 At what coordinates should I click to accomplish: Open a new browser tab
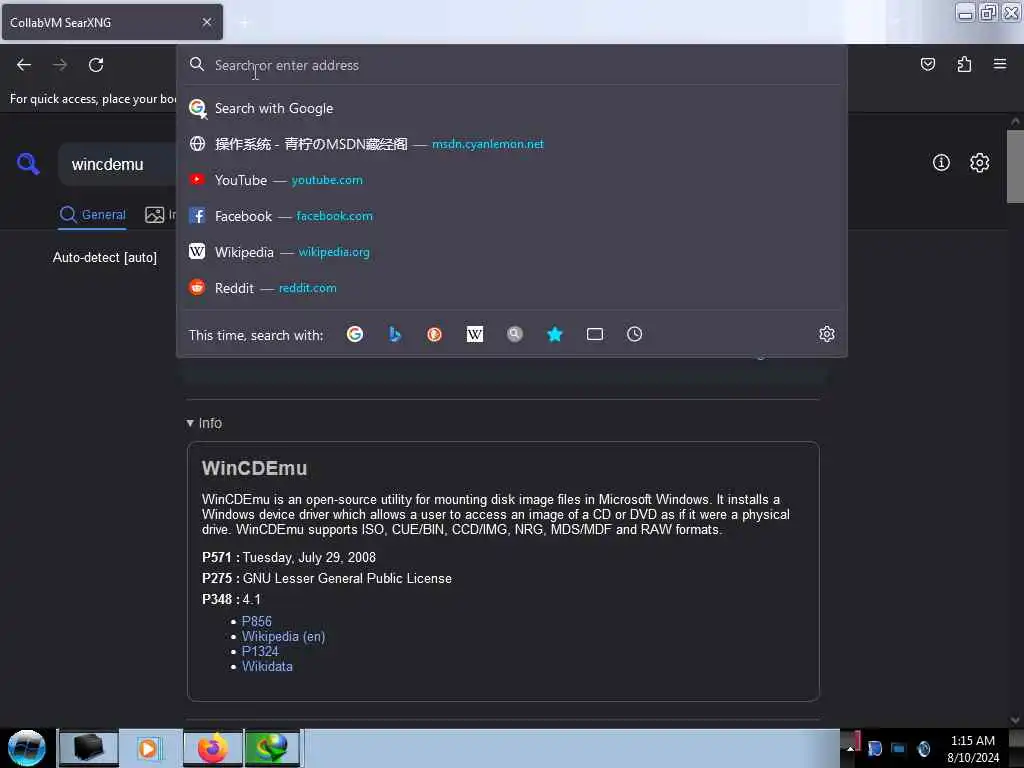[x=244, y=23]
